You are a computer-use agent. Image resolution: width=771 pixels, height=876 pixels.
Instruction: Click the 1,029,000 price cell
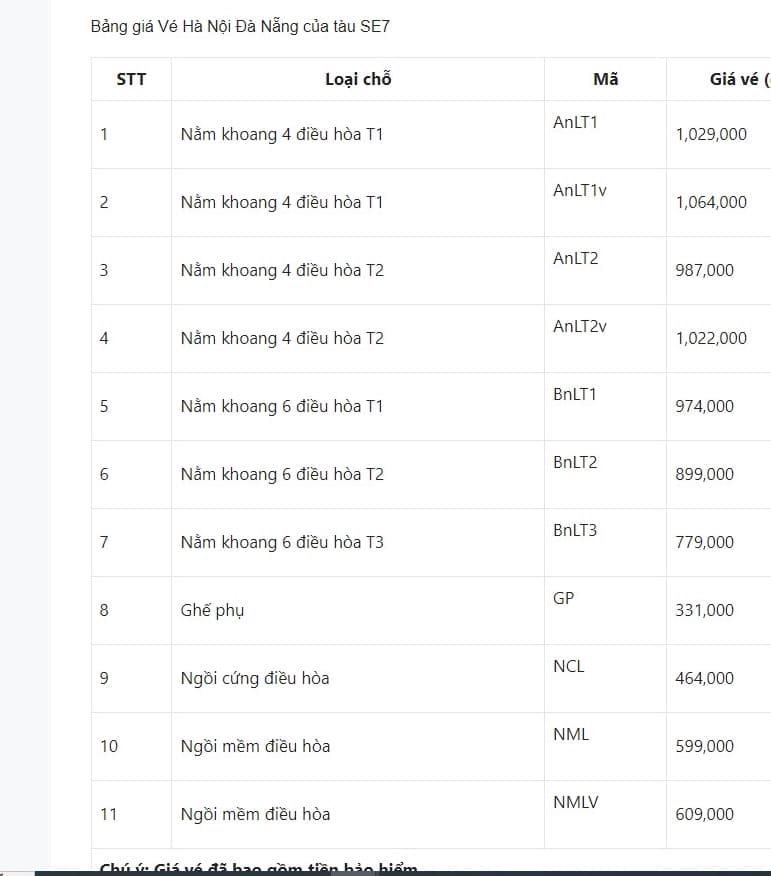click(711, 134)
